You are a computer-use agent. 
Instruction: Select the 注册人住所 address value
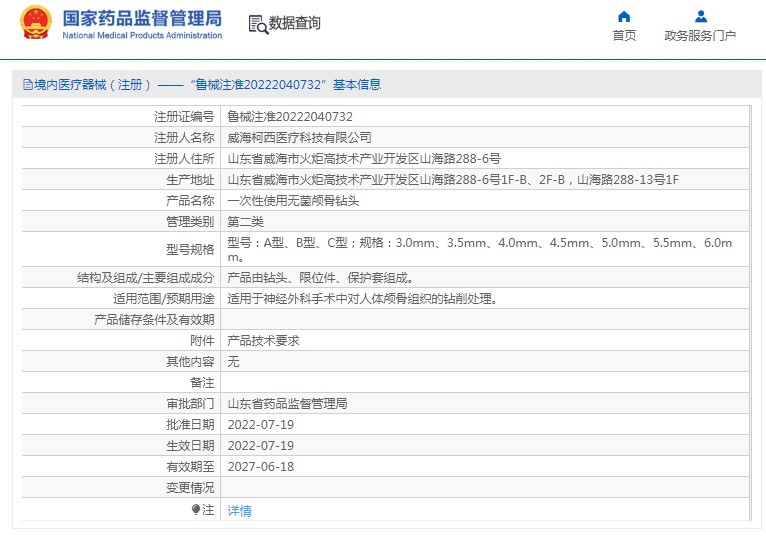click(364, 159)
